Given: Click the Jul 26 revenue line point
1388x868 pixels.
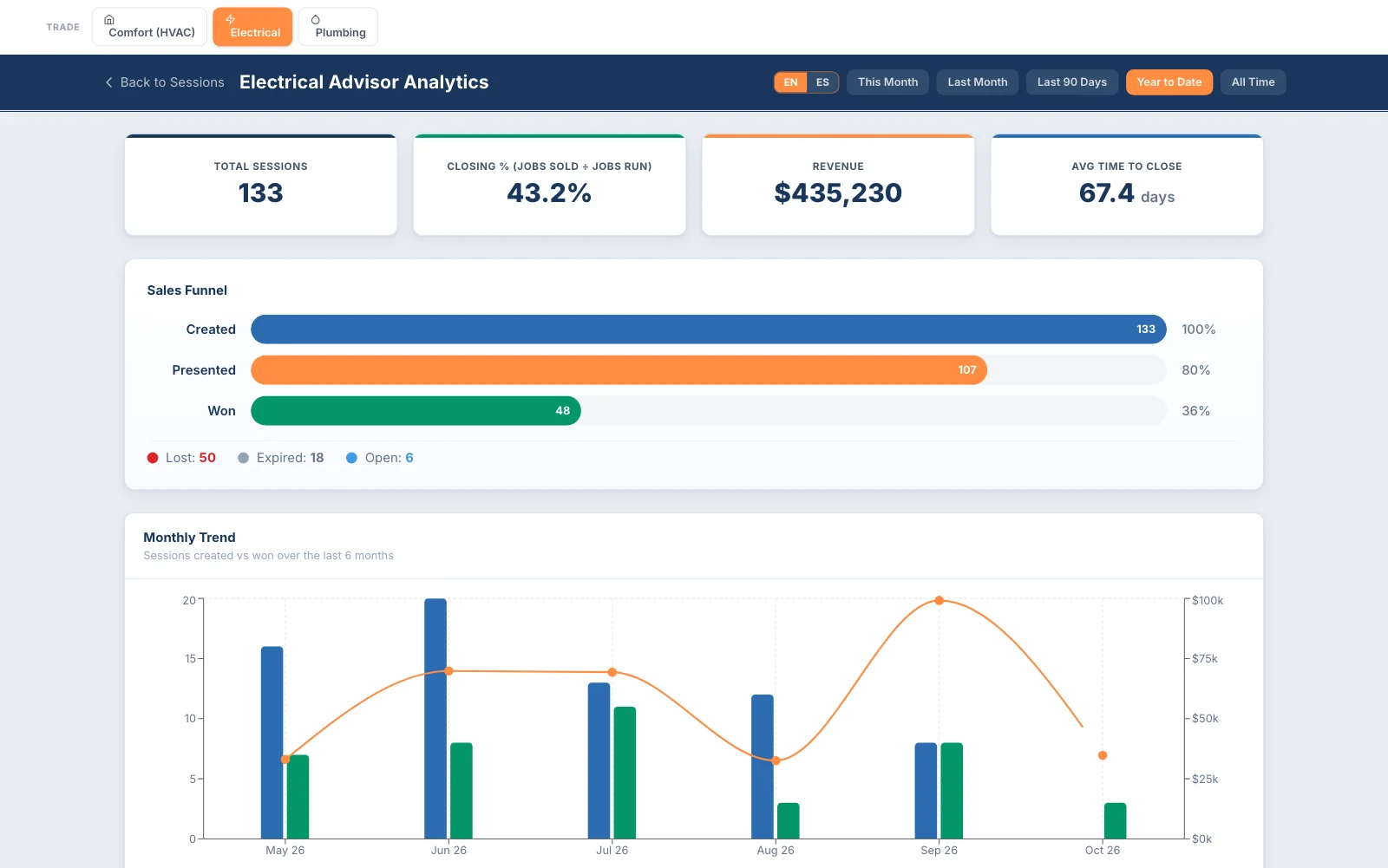Looking at the screenshot, I should point(612,672).
